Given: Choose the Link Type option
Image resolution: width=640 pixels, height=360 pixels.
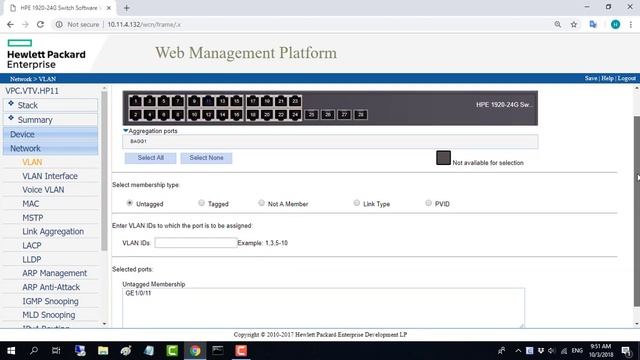Looking at the screenshot, I should (357, 203).
